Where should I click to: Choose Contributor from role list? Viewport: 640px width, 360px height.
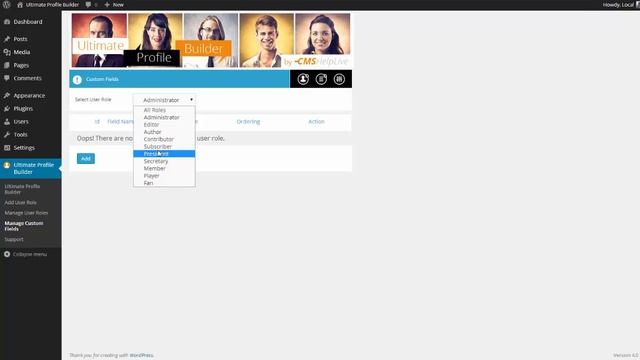point(164,139)
